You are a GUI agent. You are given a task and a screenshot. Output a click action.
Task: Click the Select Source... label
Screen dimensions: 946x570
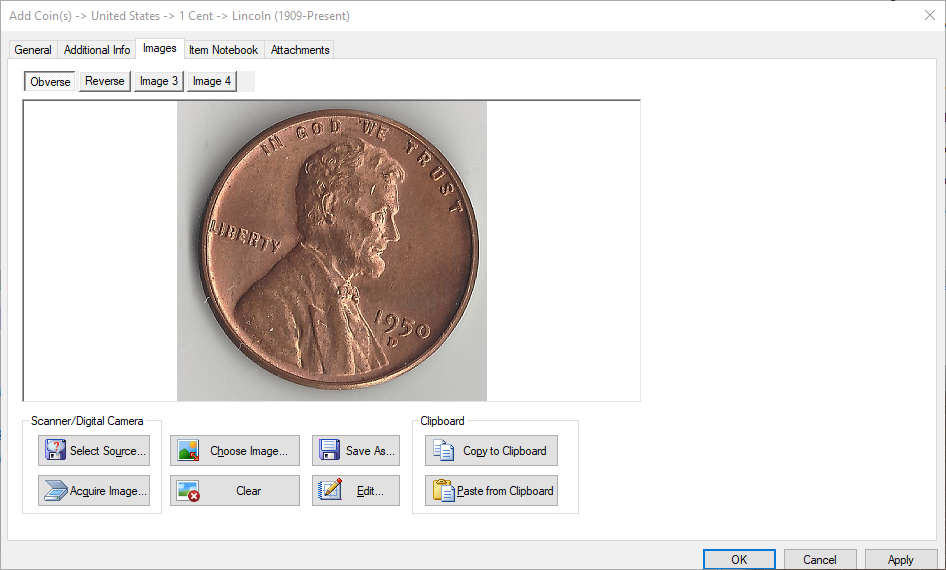[x=107, y=451]
